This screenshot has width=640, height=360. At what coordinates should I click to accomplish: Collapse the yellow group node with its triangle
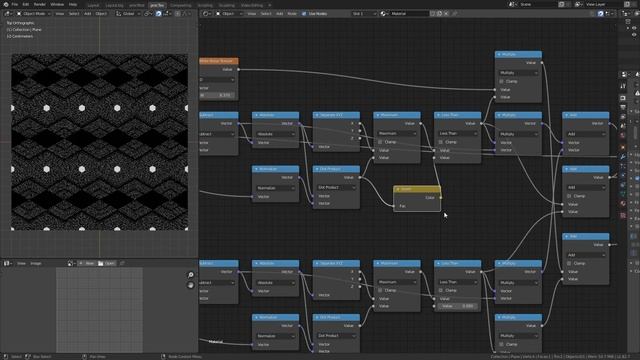tap(398, 189)
